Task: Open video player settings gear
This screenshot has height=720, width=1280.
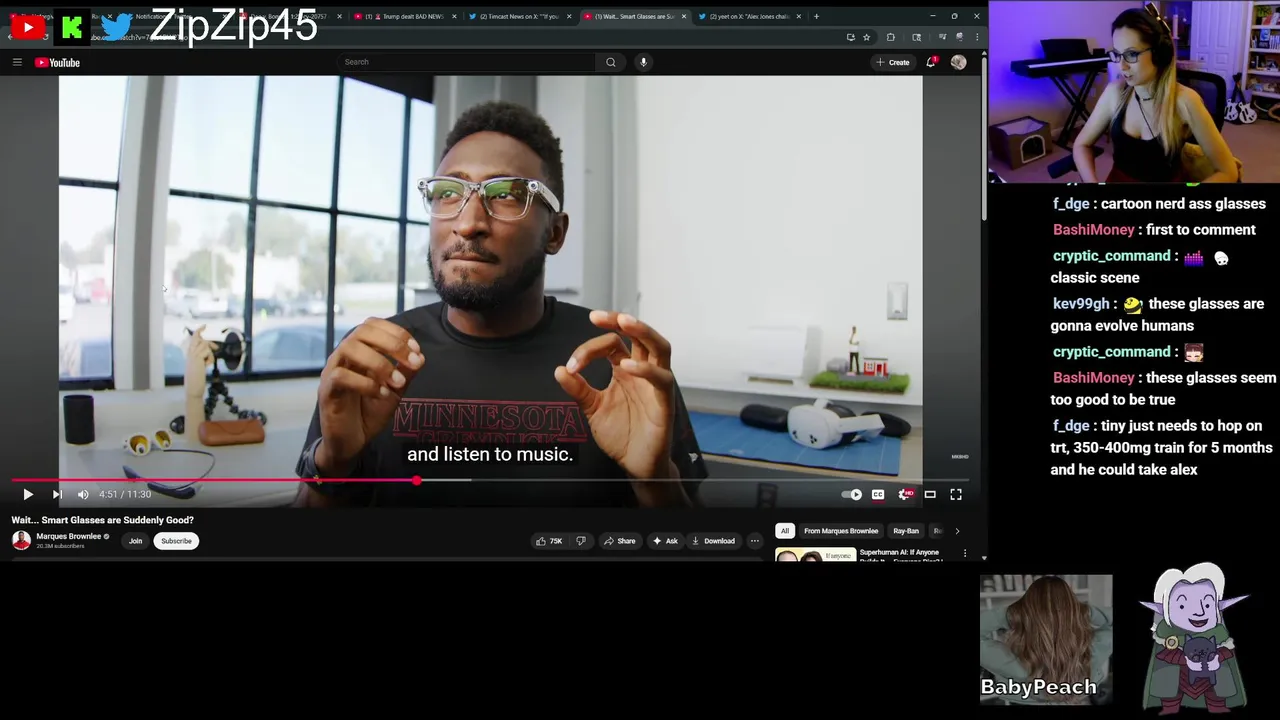Action: point(905,494)
